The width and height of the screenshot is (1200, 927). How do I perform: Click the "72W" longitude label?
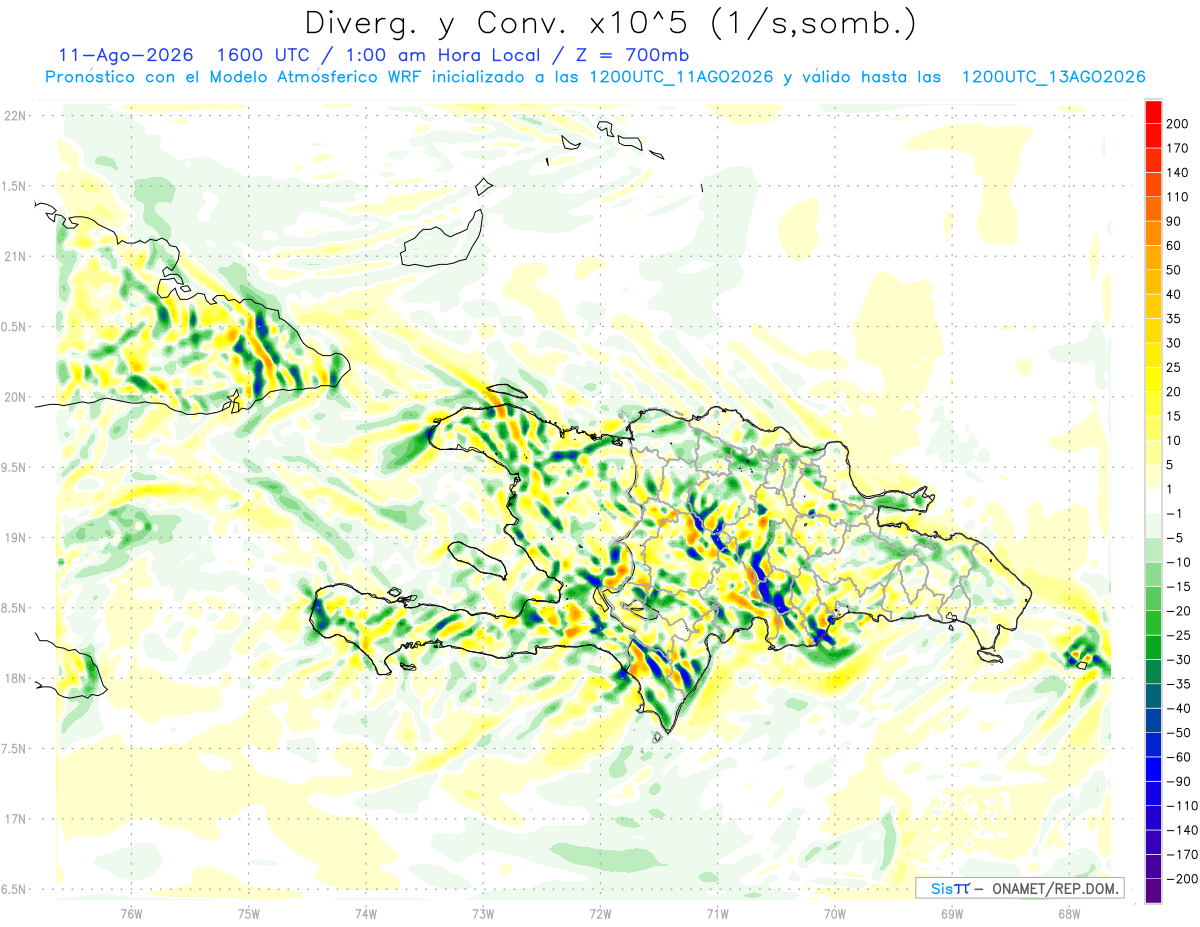[601, 913]
